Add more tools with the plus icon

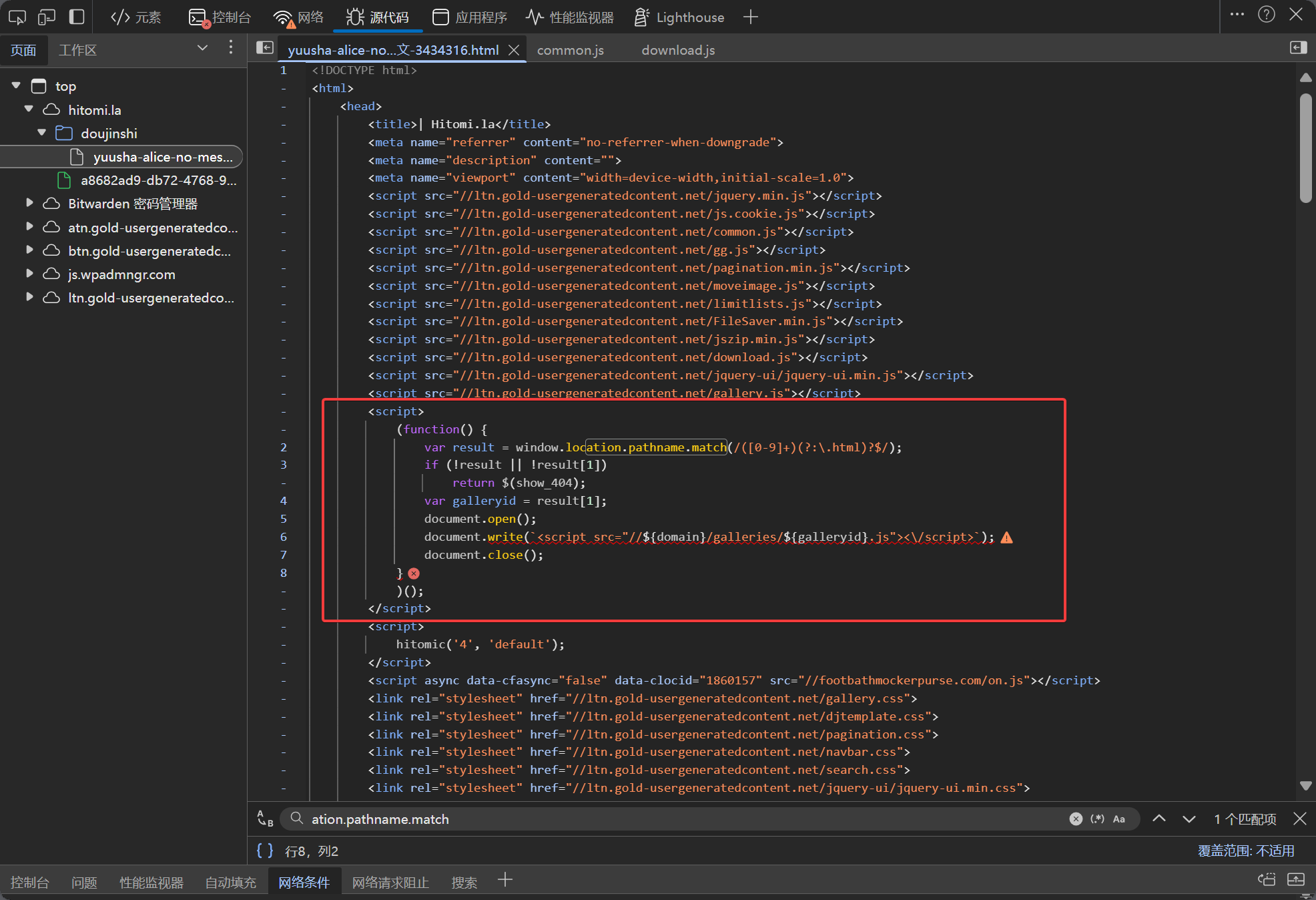coord(751,17)
